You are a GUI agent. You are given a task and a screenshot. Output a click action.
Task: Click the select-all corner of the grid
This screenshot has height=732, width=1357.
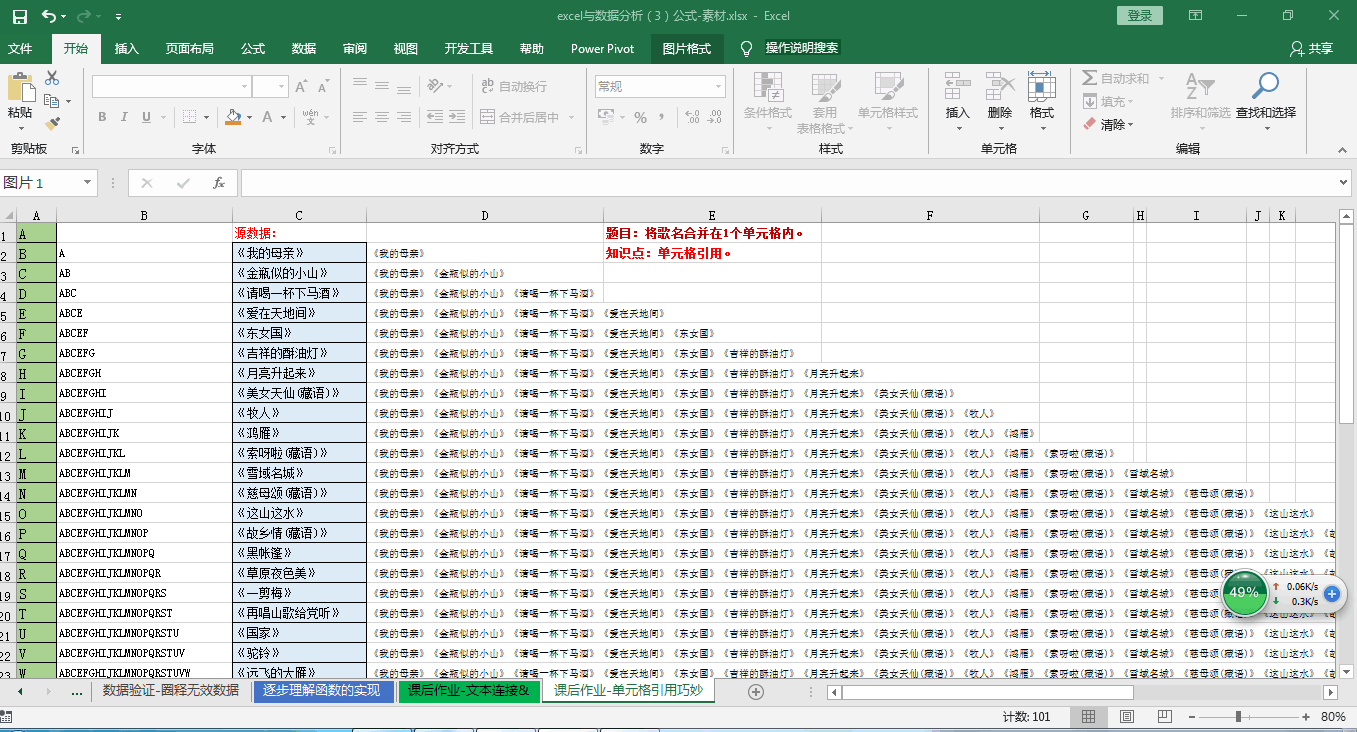(x=8, y=215)
